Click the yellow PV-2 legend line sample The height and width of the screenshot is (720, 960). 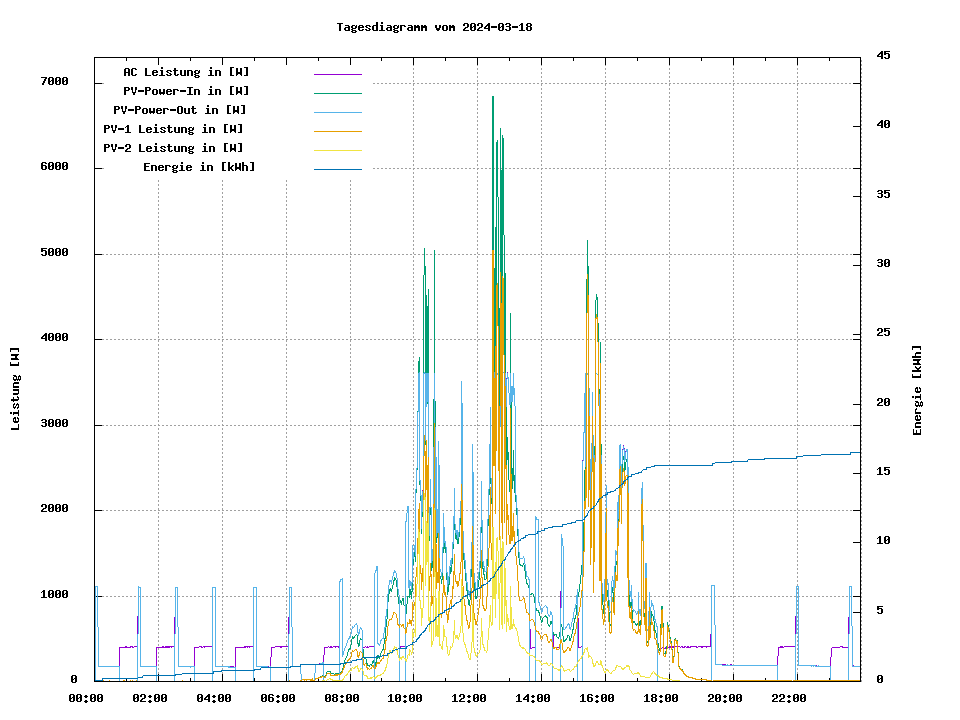[x=337, y=150]
